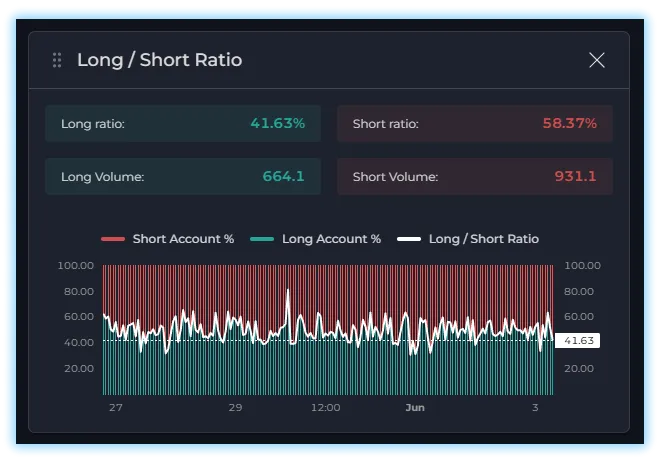The image size is (657, 458).
Task: Click the teal Long Account % color marker
Action: pyautogui.click(x=262, y=239)
